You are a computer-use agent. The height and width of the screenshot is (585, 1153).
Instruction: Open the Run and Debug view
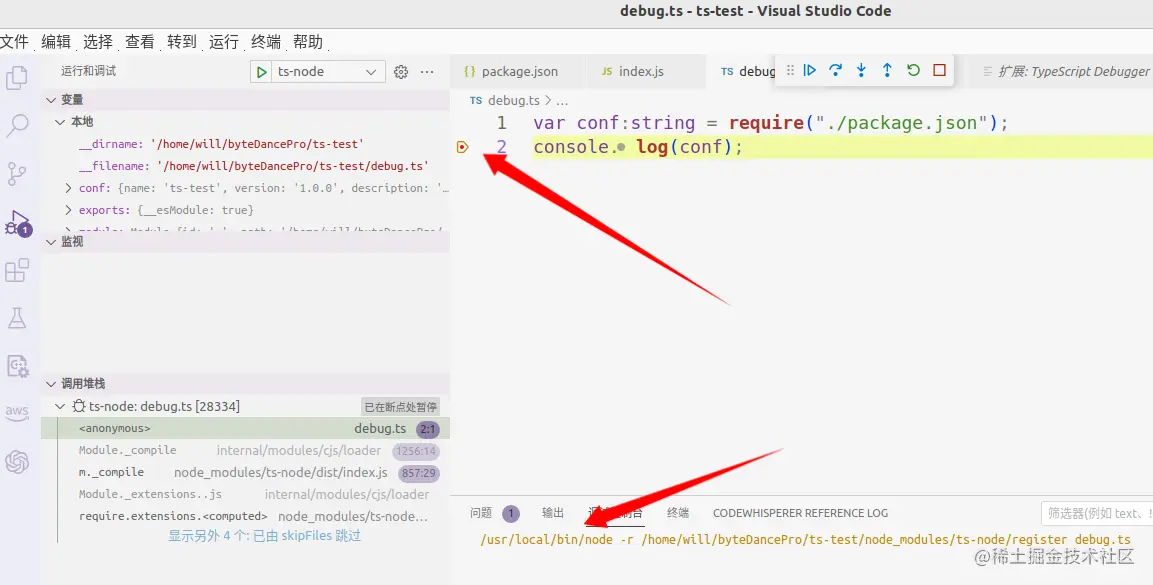pyautogui.click(x=17, y=222)
